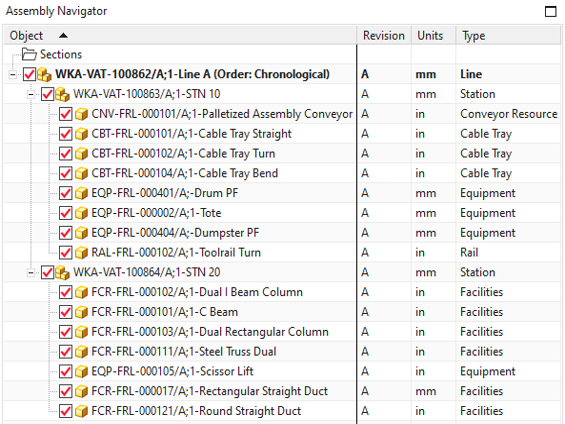The height and width of the screenshot is (424, 565).
Task: Collapse the STN 10 station node
Action: click(31, 94)
